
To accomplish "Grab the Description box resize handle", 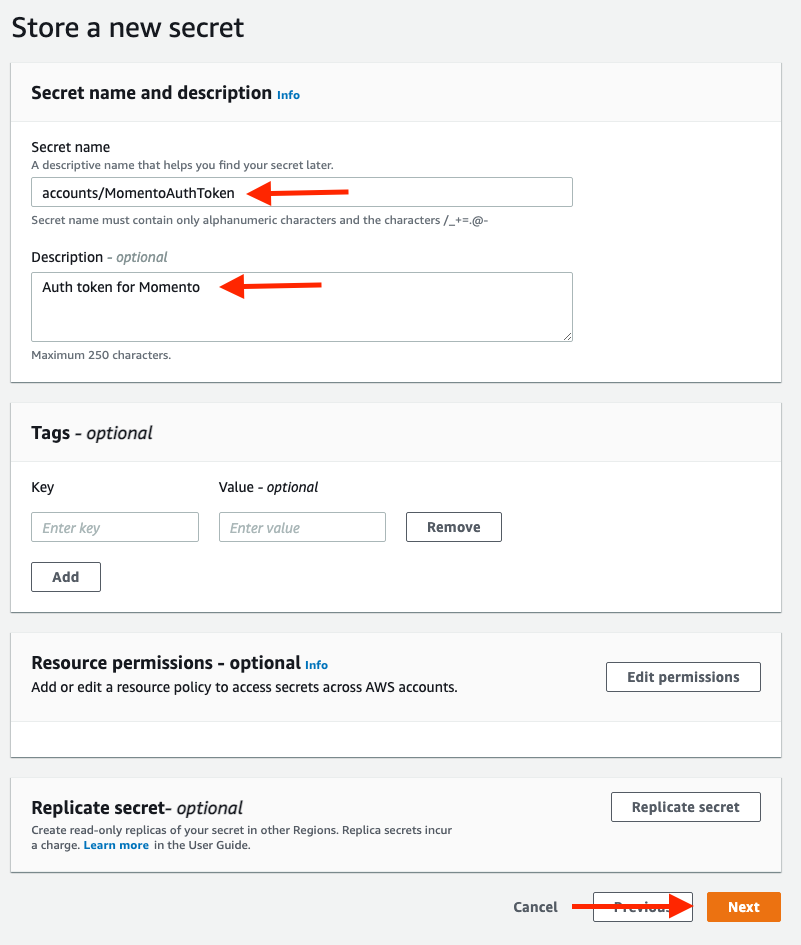I will point(566,335).
